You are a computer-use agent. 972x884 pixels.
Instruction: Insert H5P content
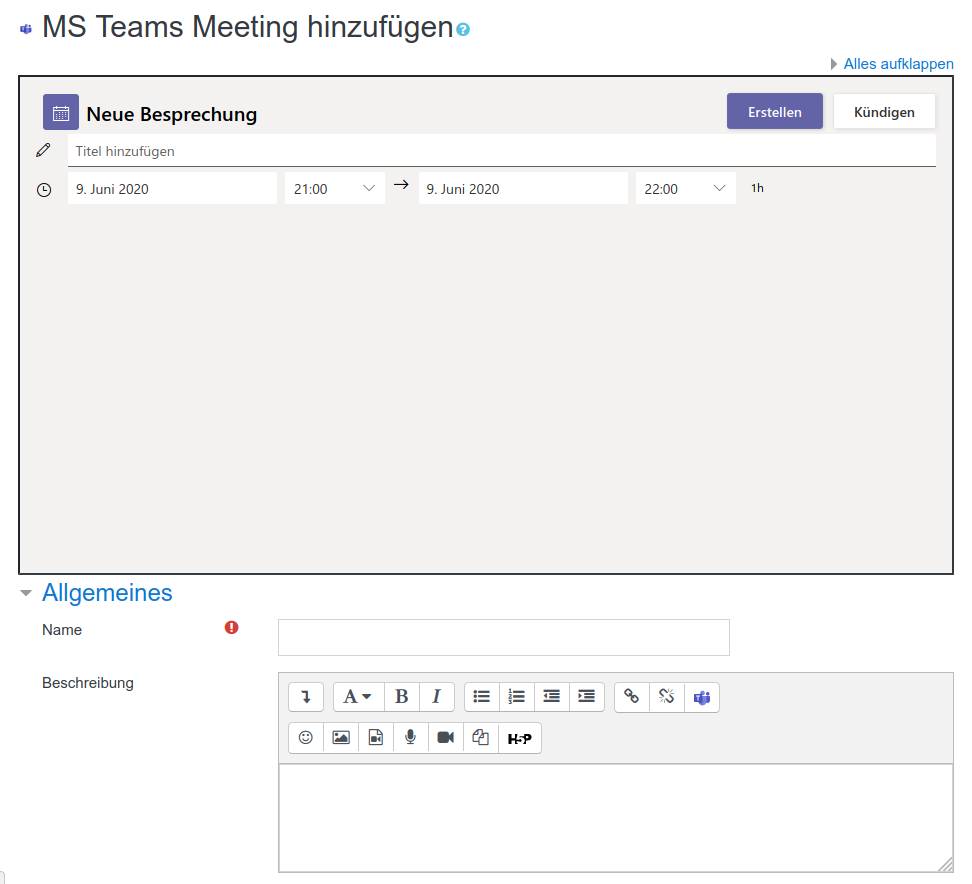pyautogui.click(x=519, y=738)
